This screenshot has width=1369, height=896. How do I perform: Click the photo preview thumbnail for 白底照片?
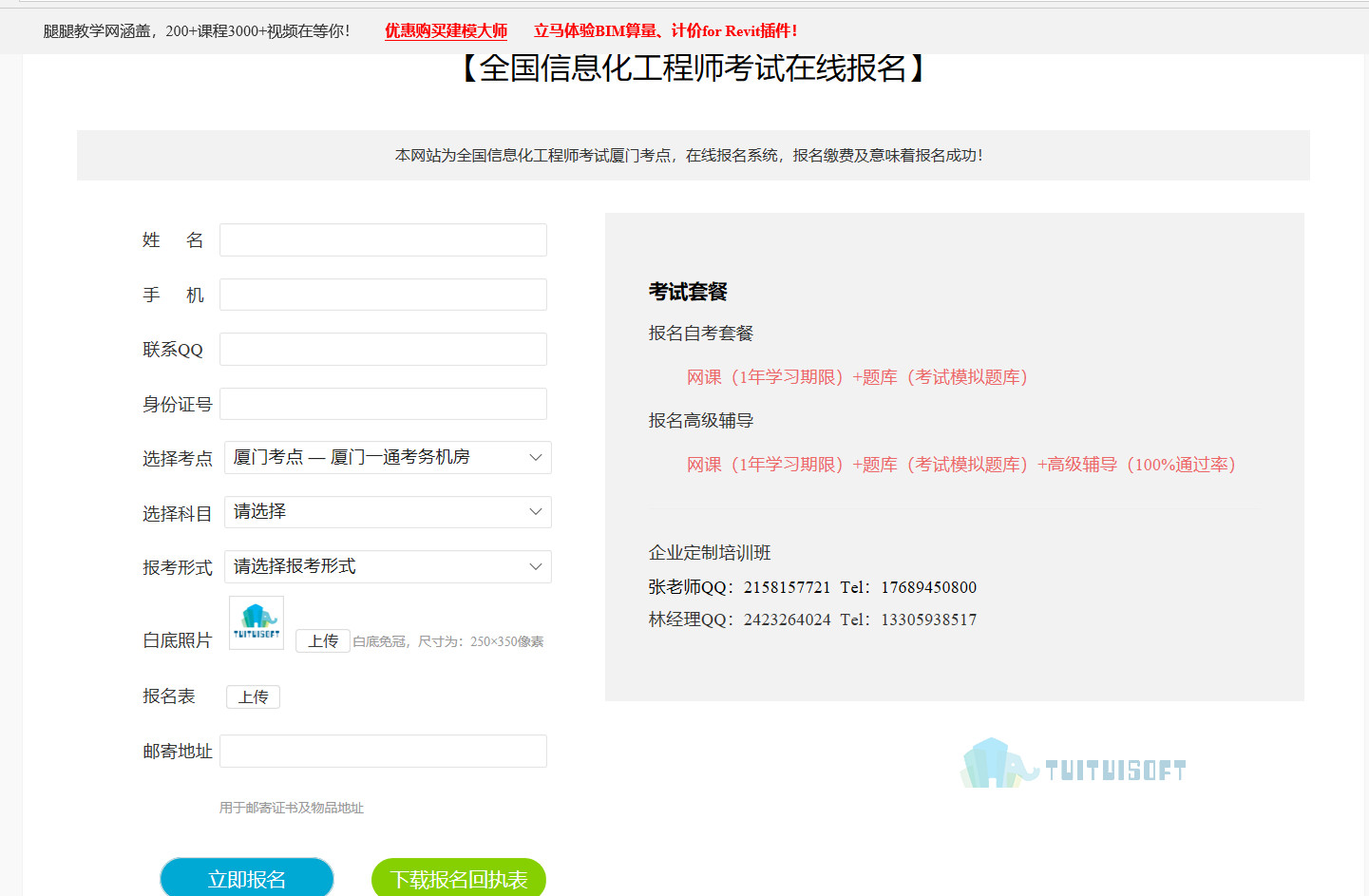257,622
